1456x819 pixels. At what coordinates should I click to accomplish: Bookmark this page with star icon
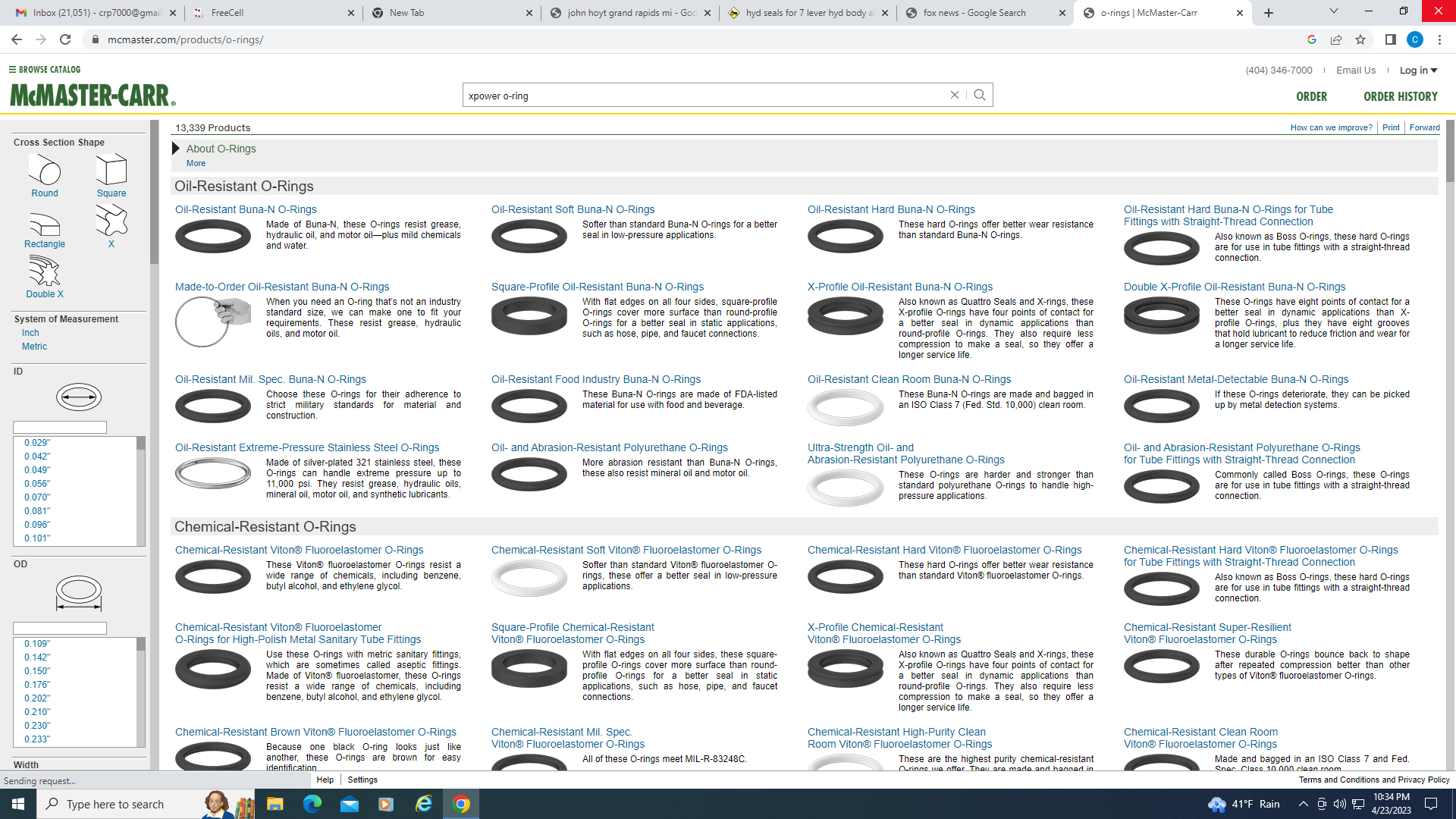[x=1360, y=39]
